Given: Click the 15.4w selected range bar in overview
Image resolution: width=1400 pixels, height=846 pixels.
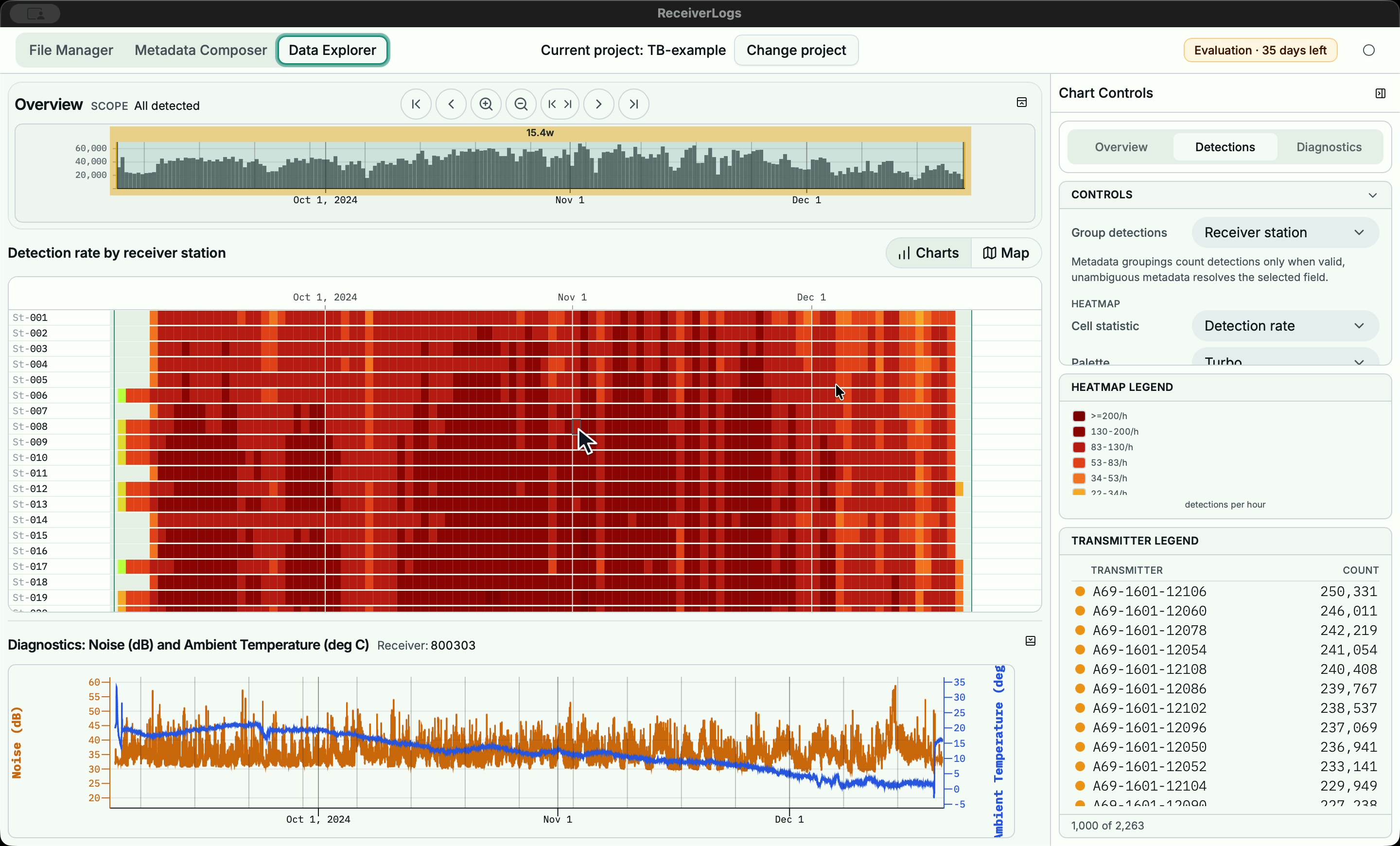Looking at the screenshot, I should coord(540,133).
